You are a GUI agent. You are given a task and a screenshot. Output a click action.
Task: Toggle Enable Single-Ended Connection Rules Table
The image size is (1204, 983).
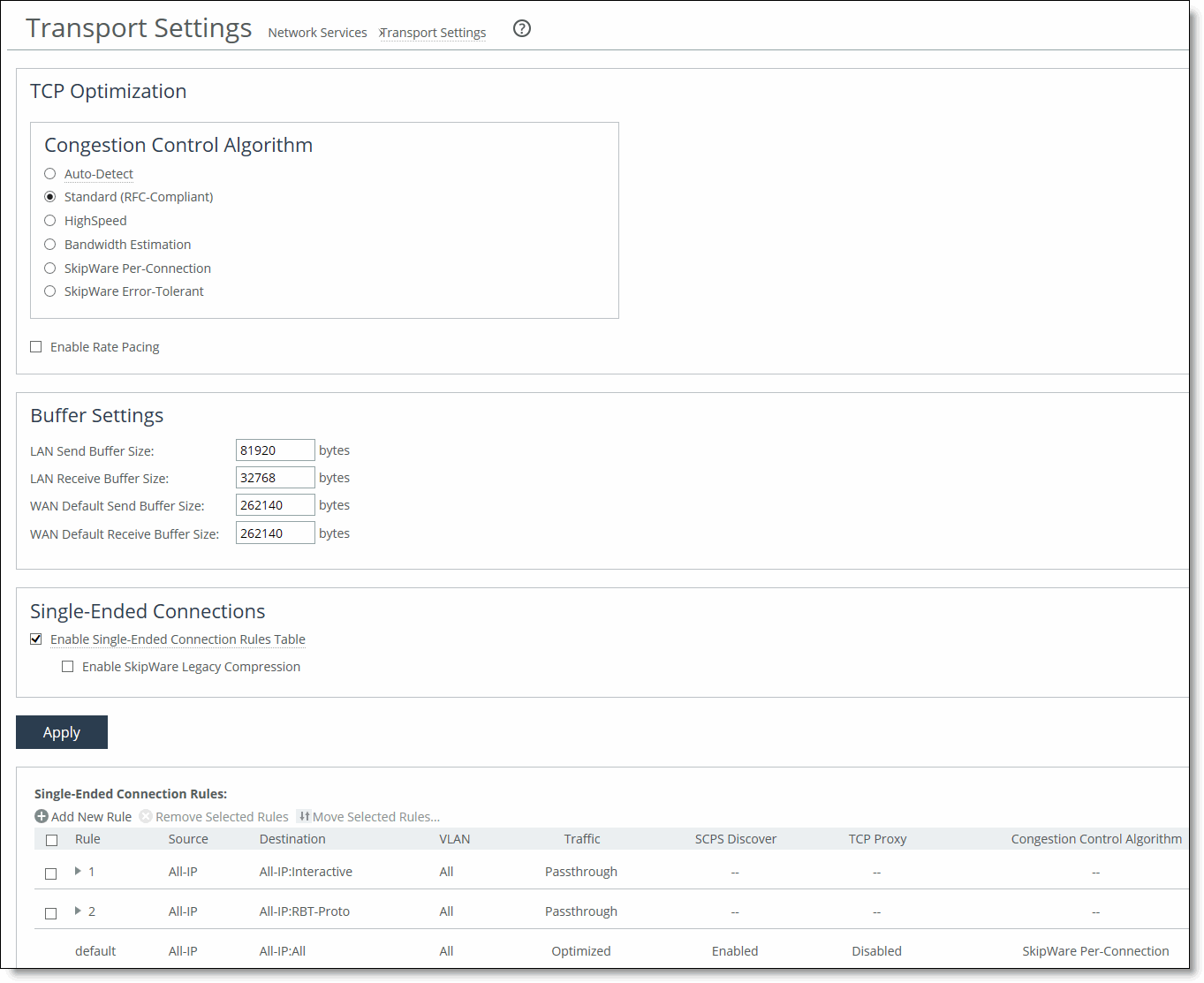coord(36,639)
